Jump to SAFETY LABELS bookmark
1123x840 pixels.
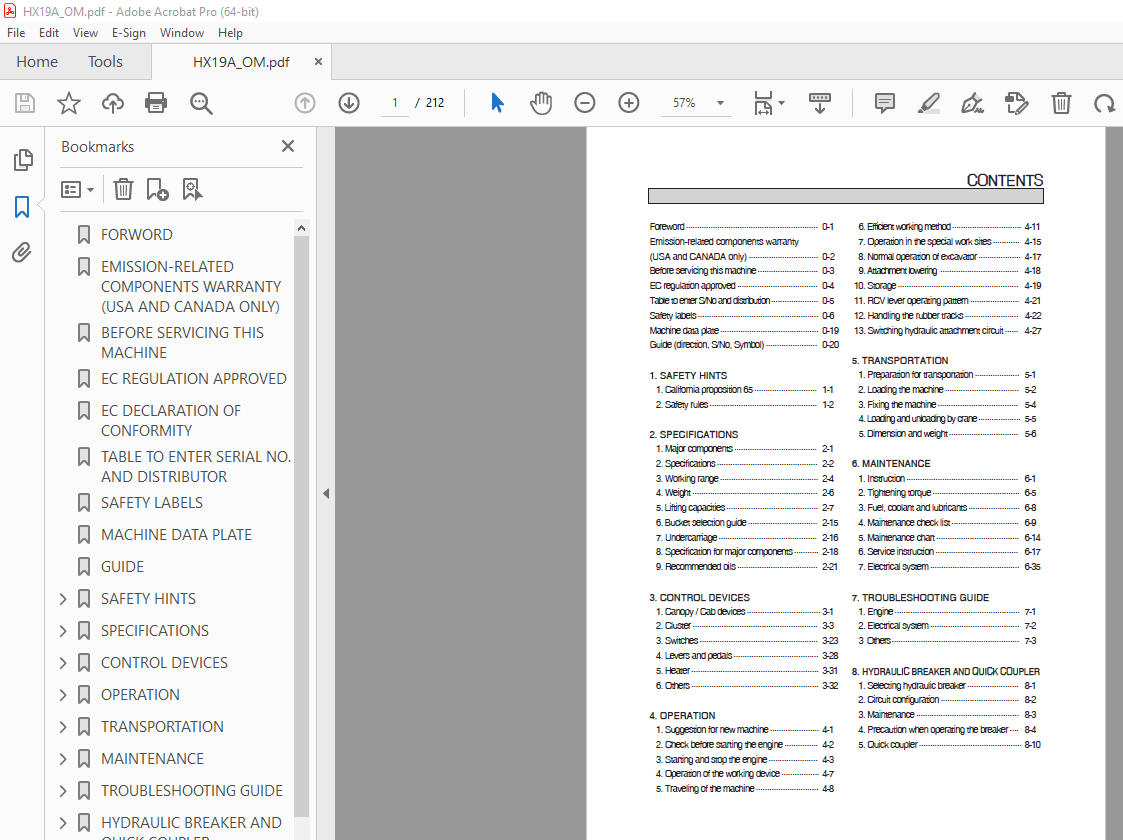click(151, 503)
